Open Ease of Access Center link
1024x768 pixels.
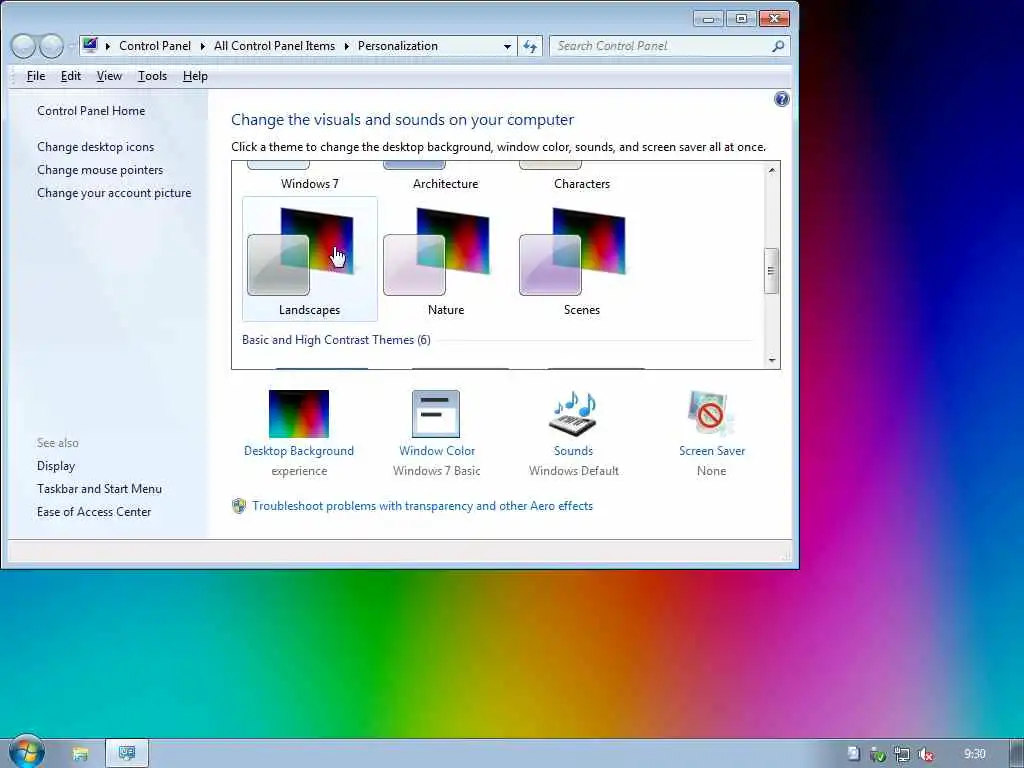point(94,511)
